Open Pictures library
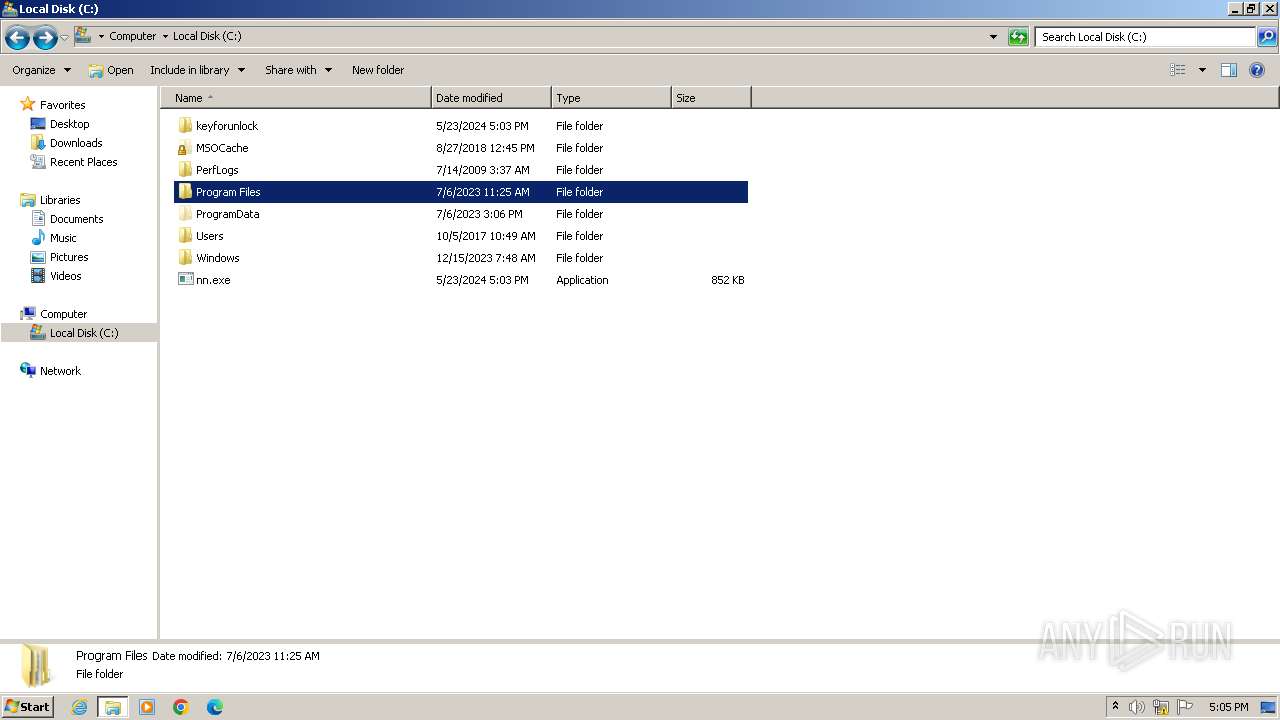The width and height of the screenshot is (1280, 720). click(69, 257)
